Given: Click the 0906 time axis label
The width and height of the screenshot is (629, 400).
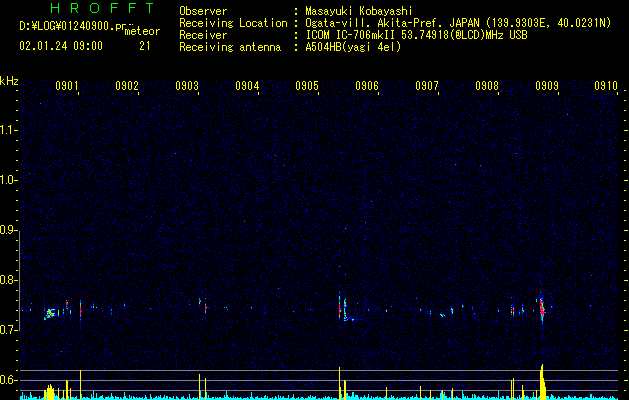Looking at the screenshot, I should [x=367, y=86].
